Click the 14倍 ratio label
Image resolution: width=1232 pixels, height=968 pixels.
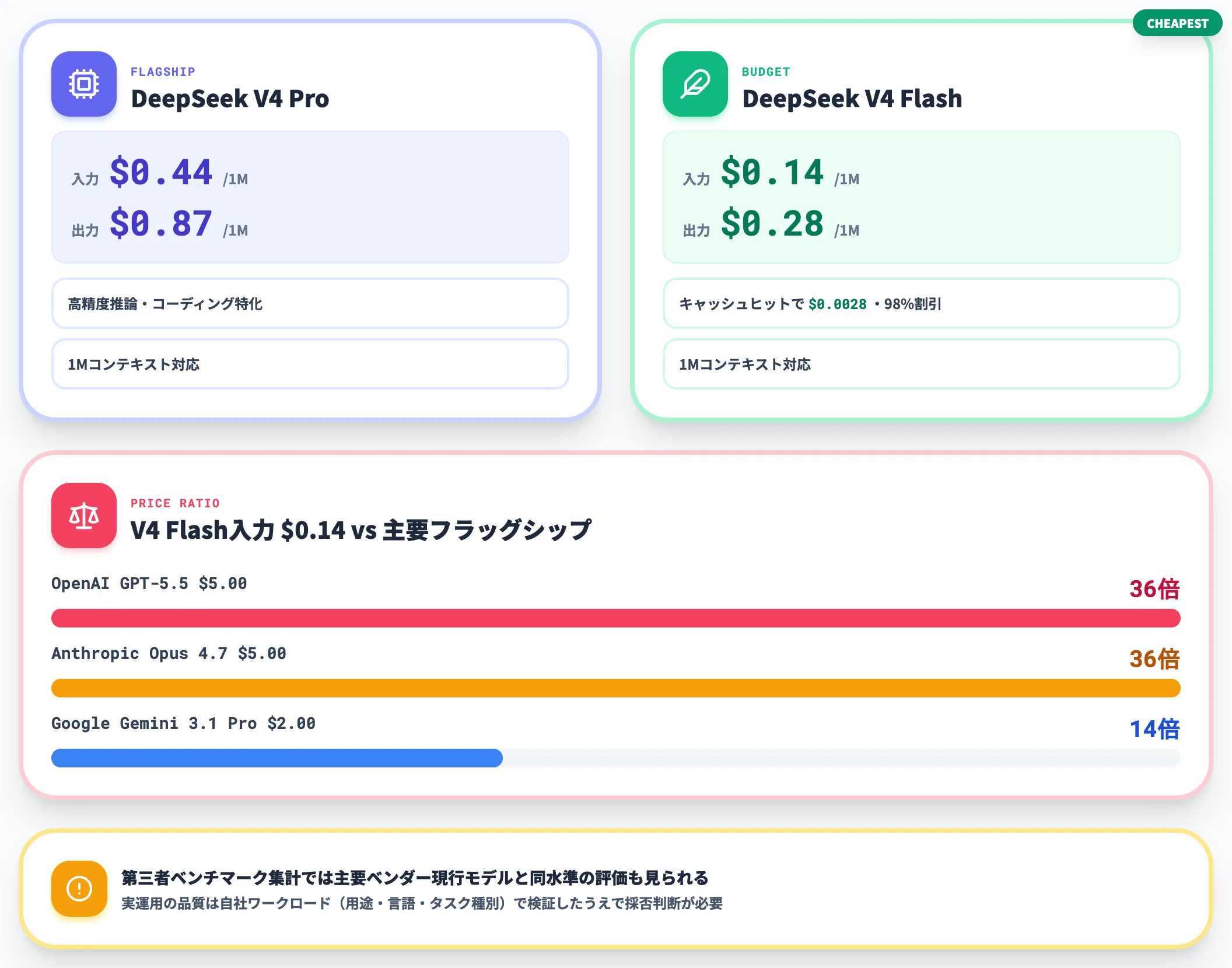click(1154, 729)
